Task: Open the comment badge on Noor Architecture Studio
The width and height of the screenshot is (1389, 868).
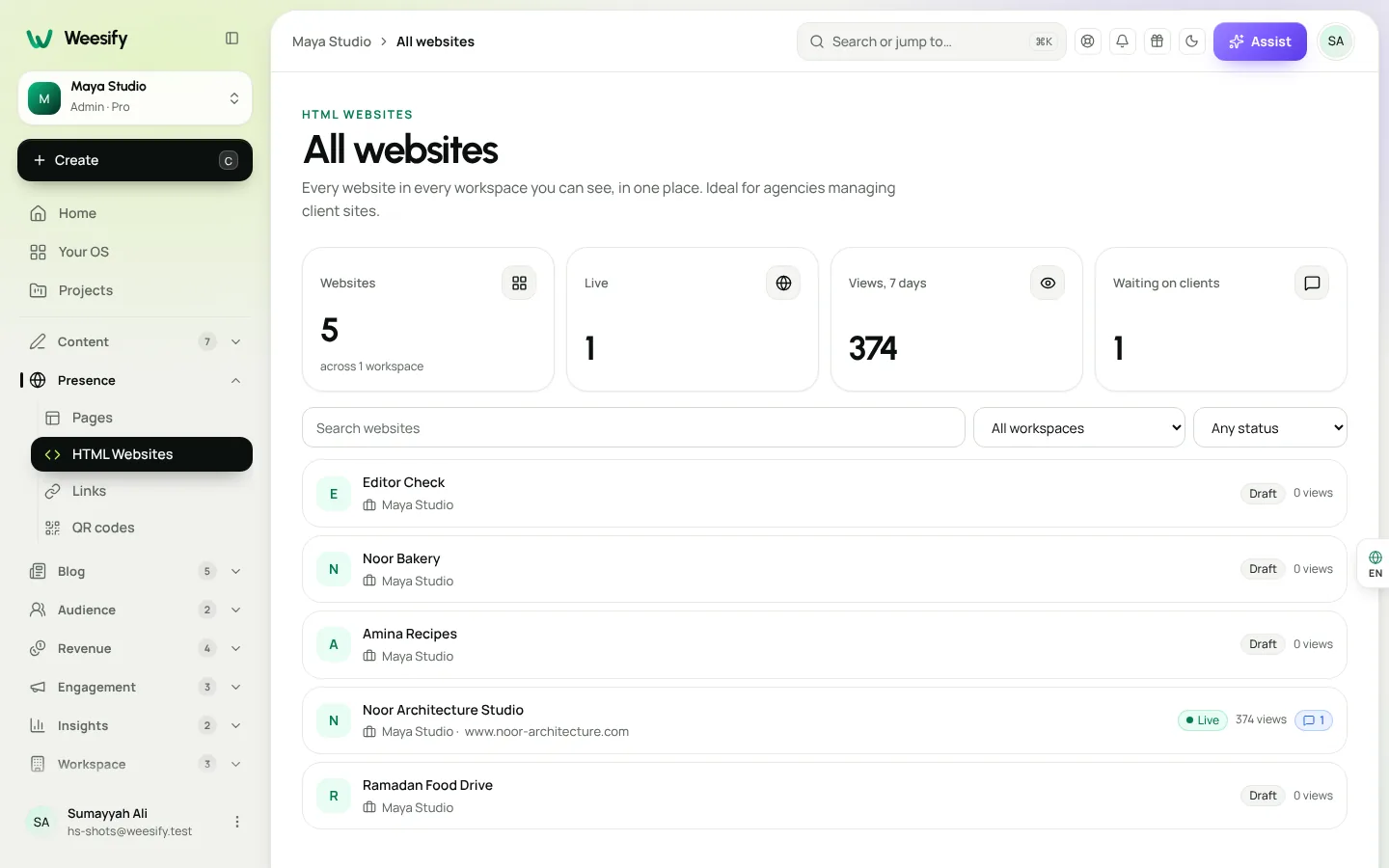Action: [1314, 720]
